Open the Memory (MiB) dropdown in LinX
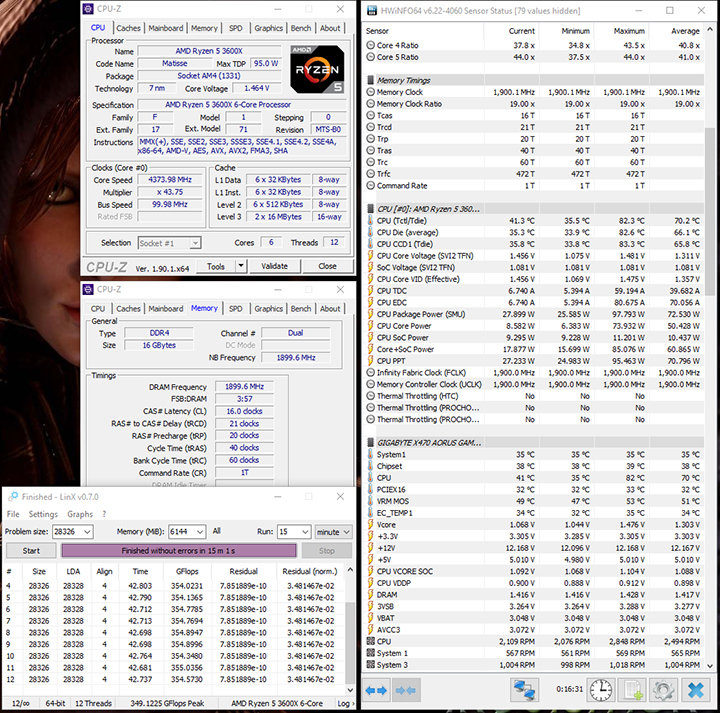 click(202, 532)
